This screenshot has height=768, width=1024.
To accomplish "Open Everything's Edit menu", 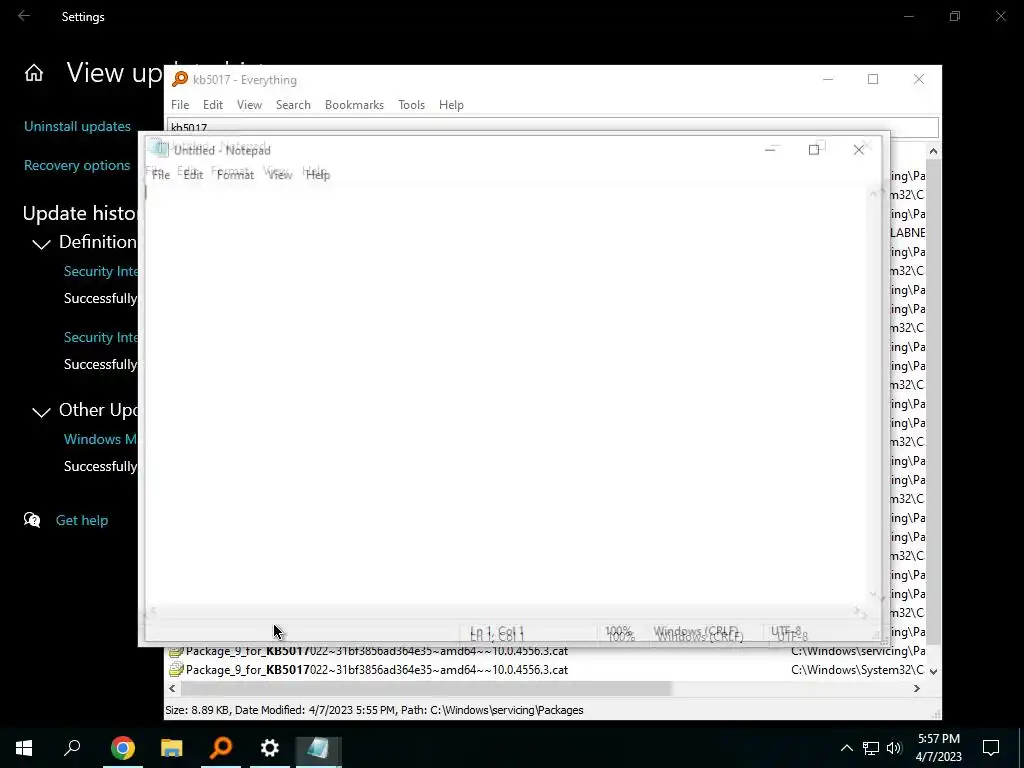I will pyautogui.click(x=212, y=104).
